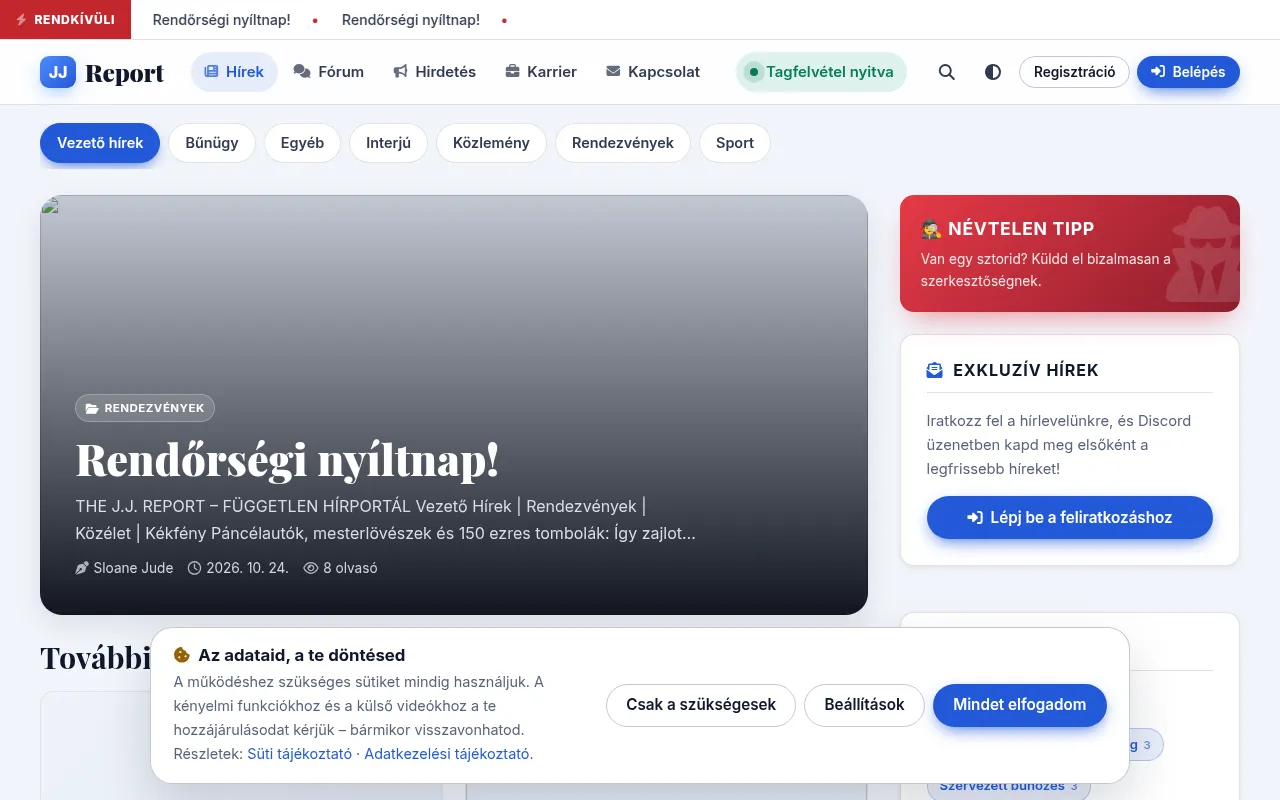Click the featured article broken image thumbnail
The height and width of the screenshot is (800, 1280).
point(50,206)
